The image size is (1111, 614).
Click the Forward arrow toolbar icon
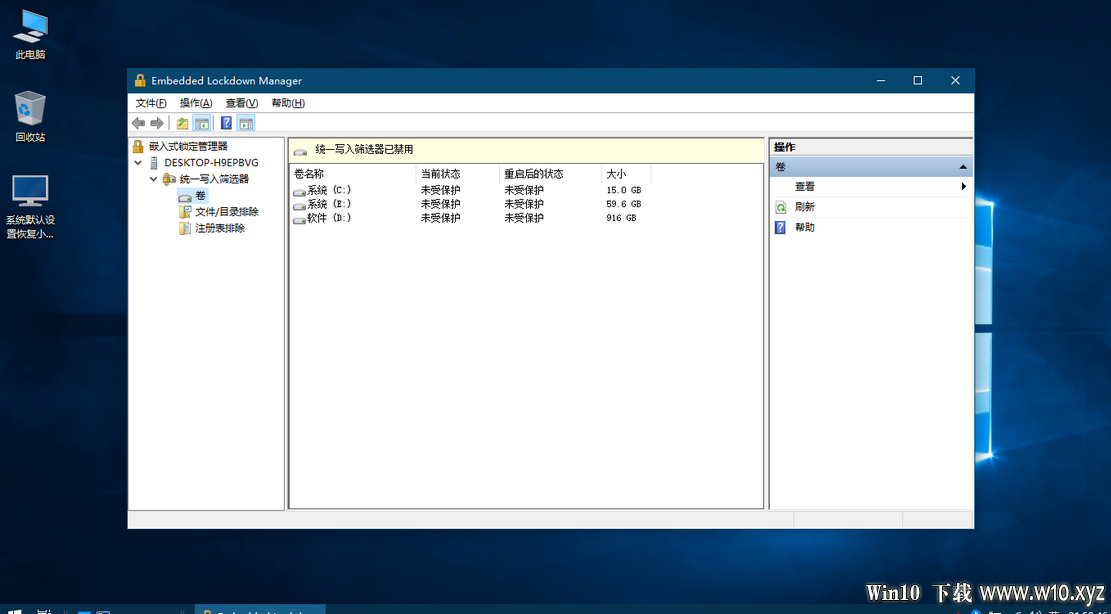157,123
